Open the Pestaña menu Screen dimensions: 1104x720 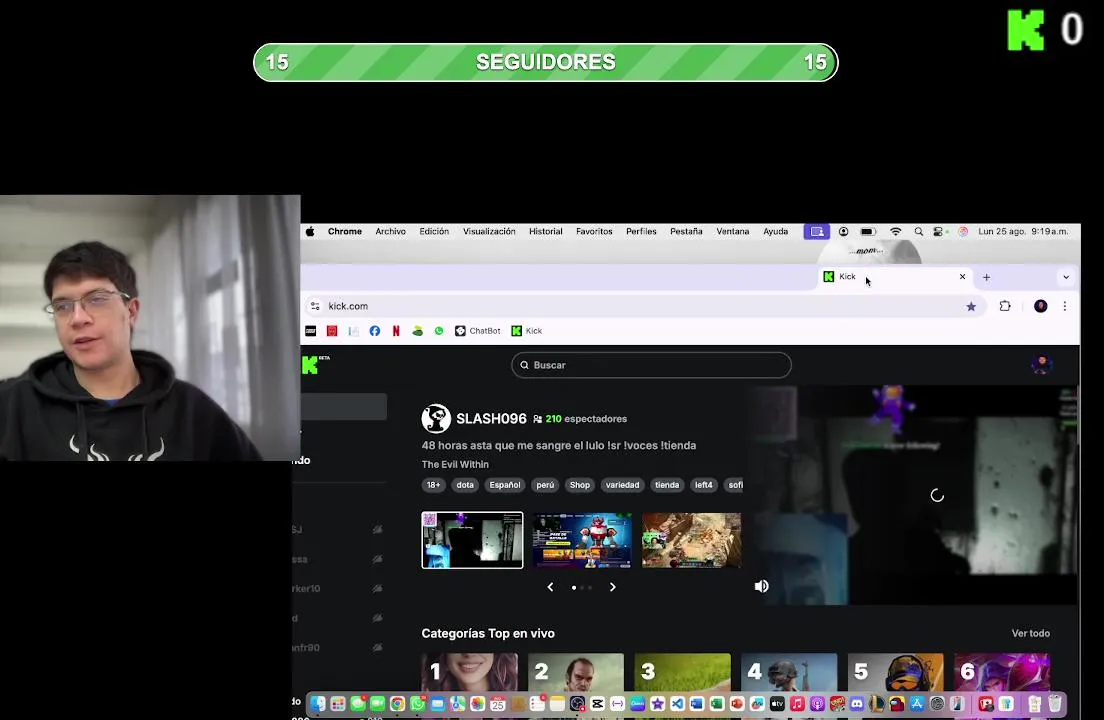point(686,232)
